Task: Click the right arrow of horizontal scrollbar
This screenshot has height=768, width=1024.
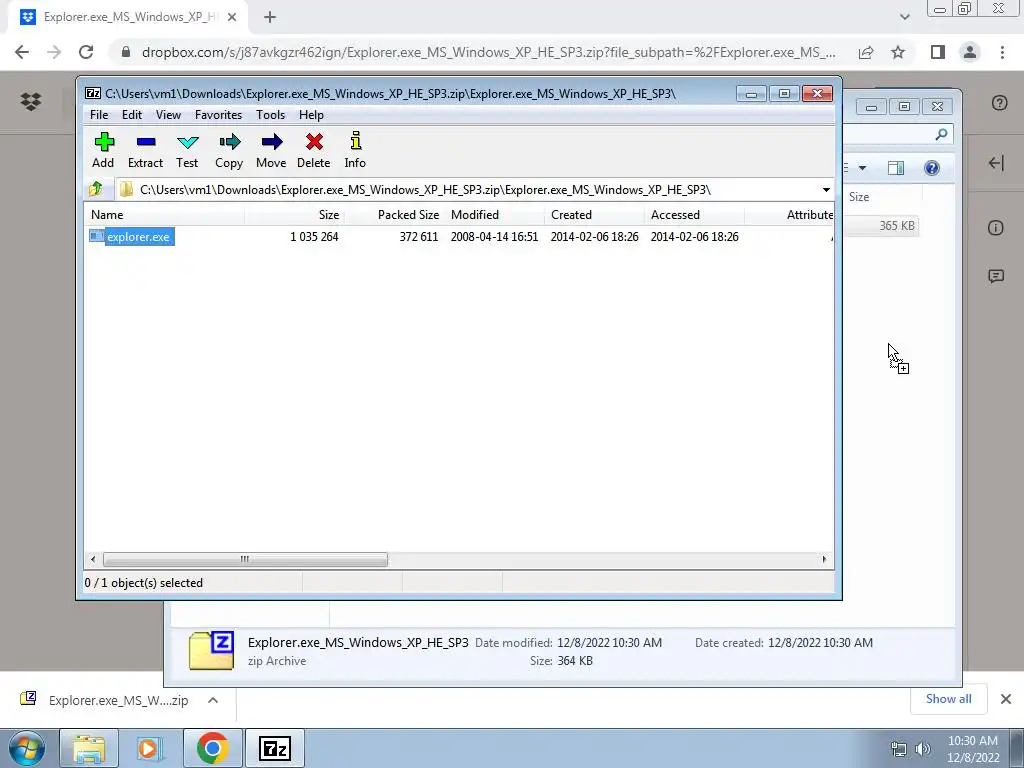Action: [824, 559]
